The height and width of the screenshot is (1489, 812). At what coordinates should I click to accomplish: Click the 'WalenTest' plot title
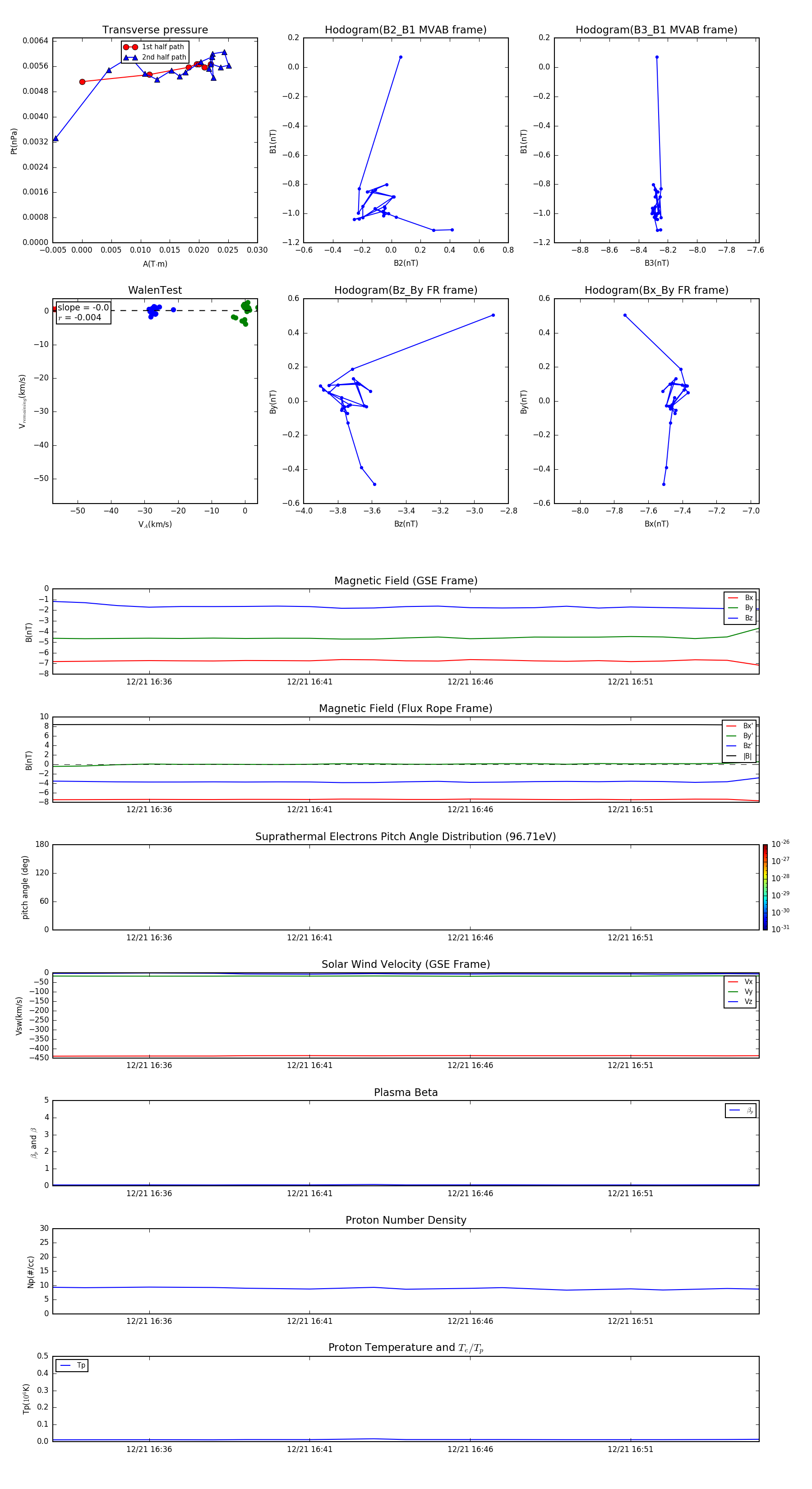pyautogui.click(x=155, y=290)
